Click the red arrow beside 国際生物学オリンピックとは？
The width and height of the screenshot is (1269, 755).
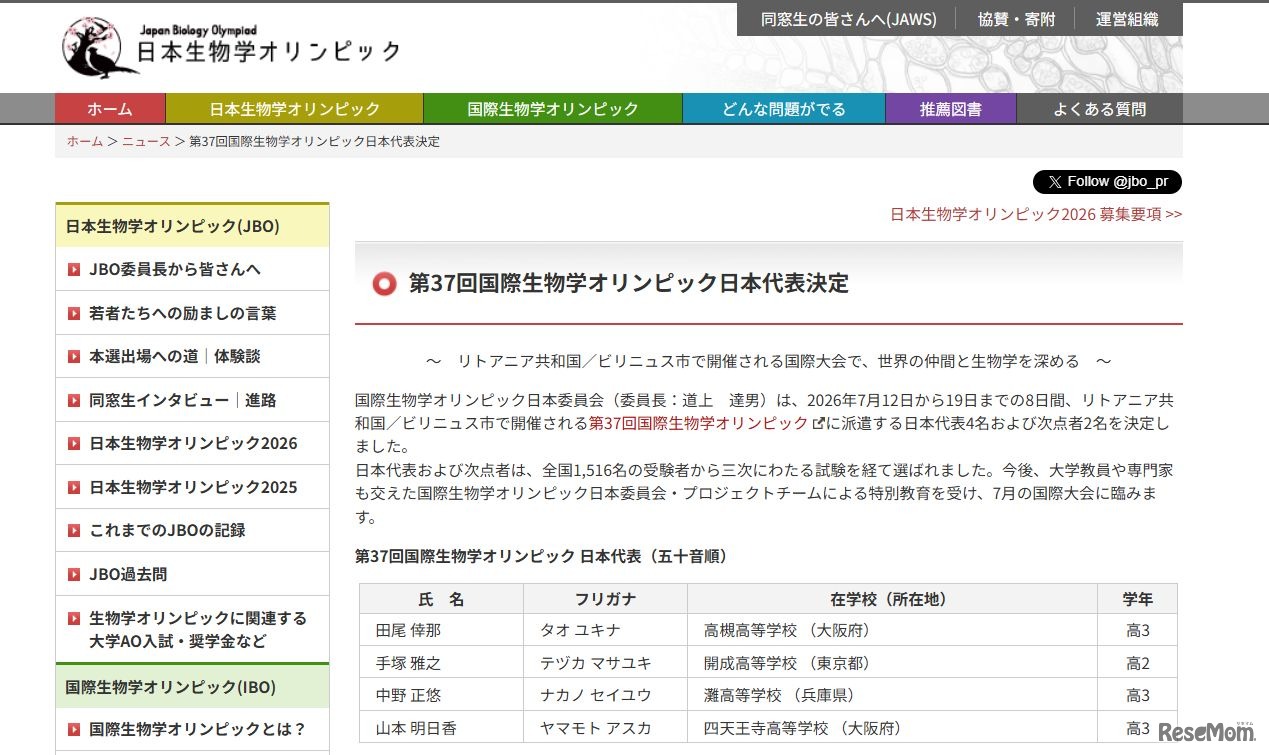74,729
